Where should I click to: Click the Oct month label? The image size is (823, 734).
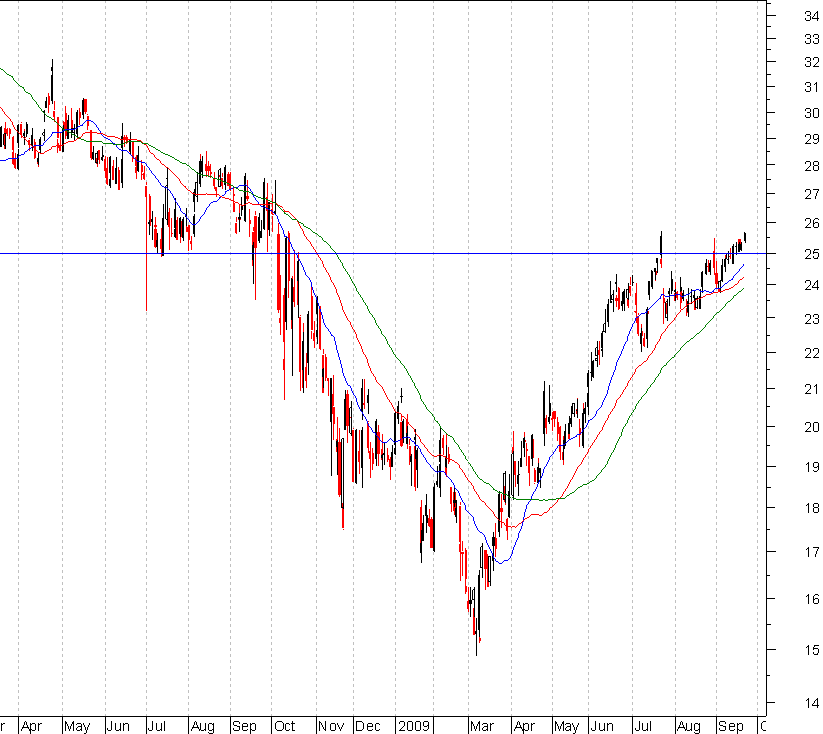click(x=284, y=726)
